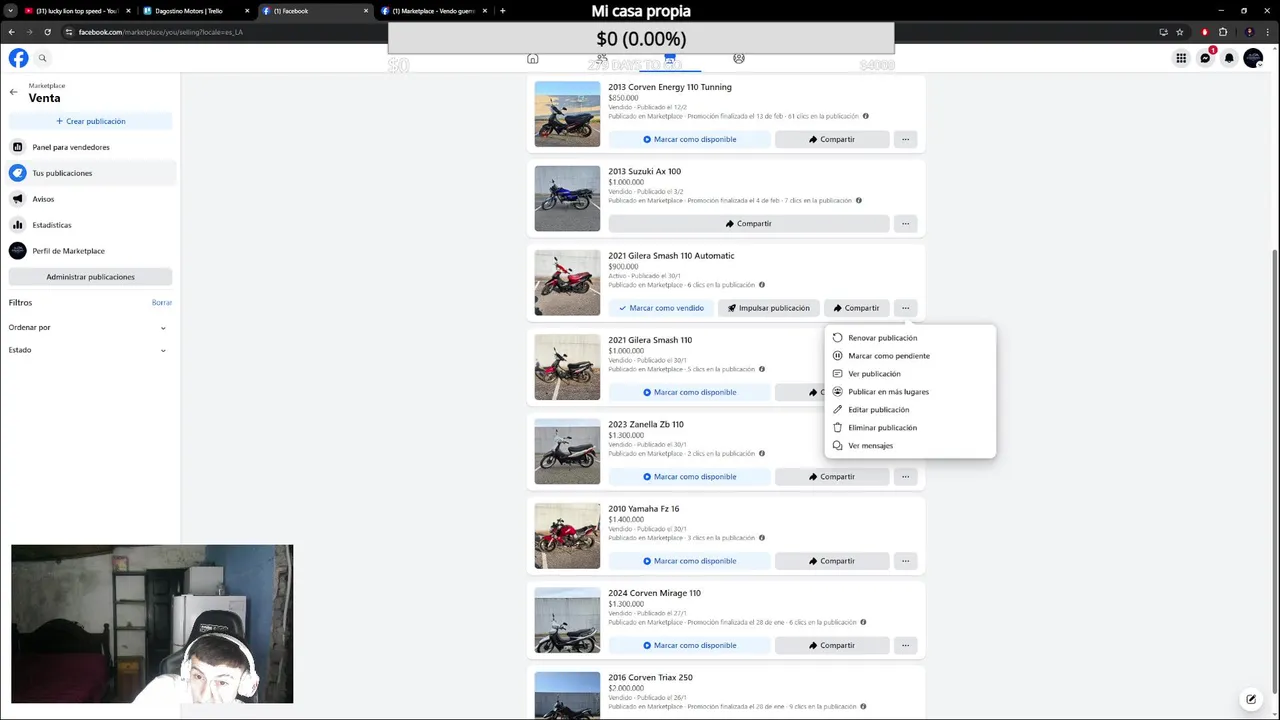Click the new message compose icon
This screenshot has width=1280, height=720.
click(1250, 699)
